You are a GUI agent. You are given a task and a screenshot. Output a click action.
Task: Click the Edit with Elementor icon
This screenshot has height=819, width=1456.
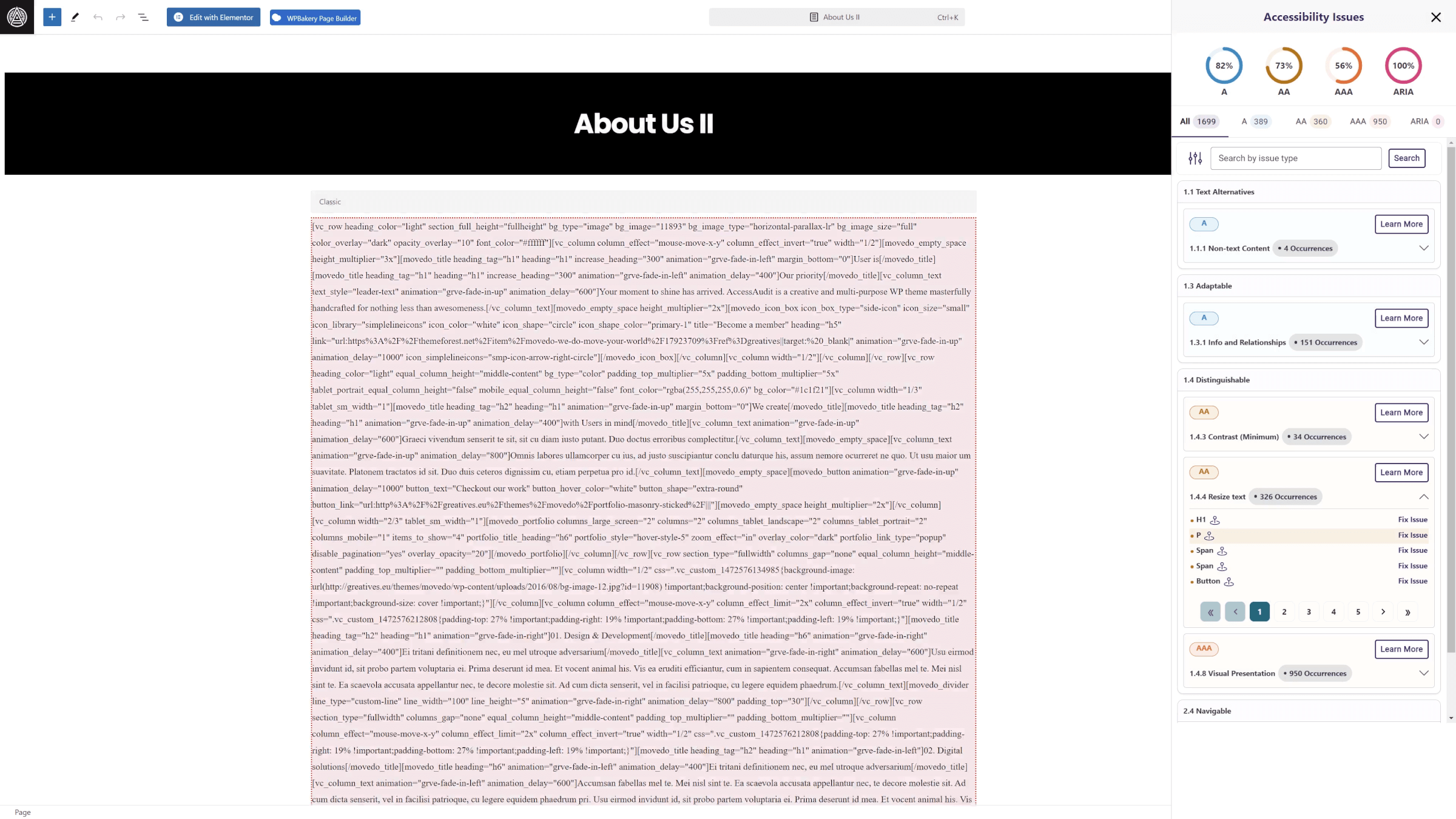coord(178,17)
